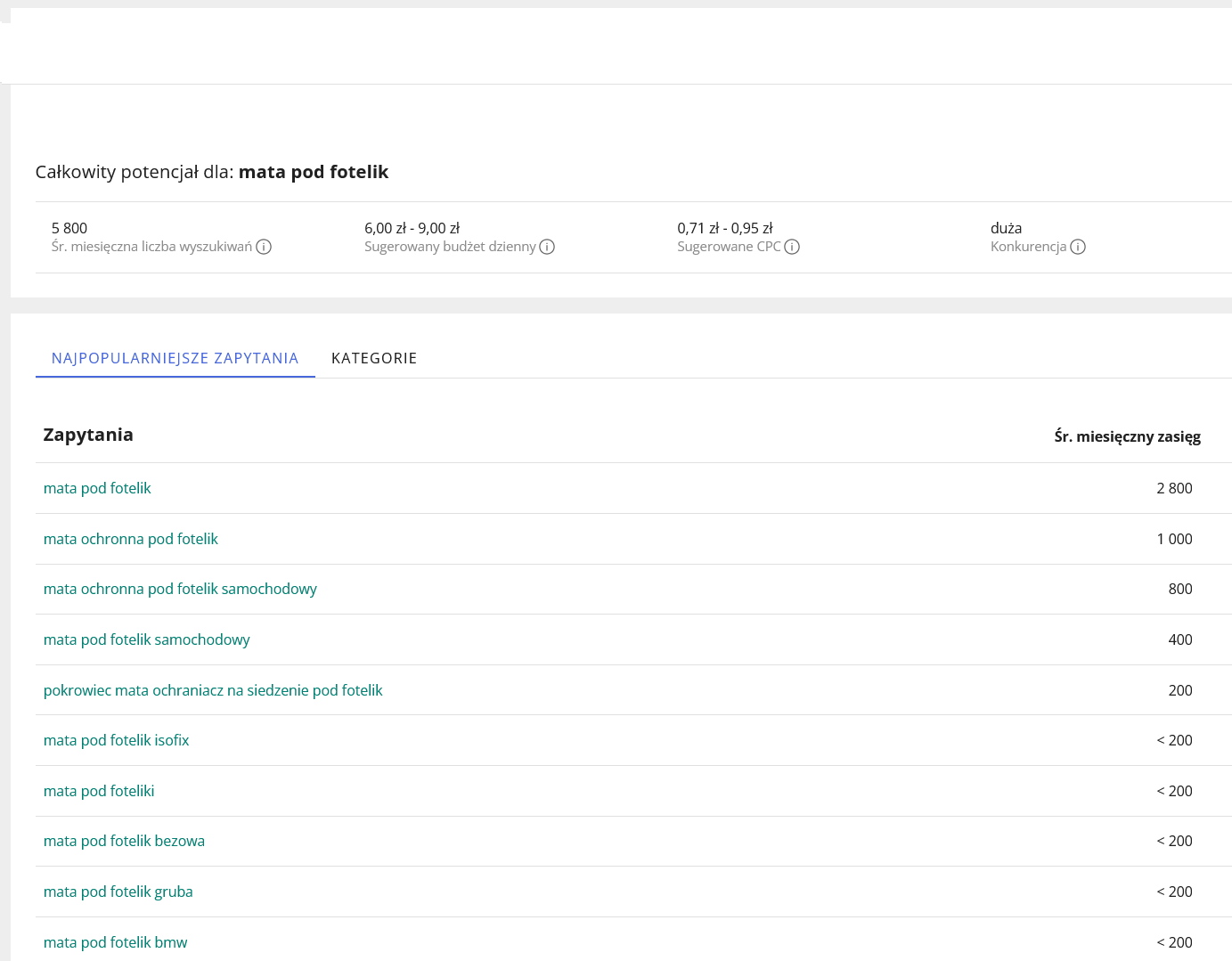Open the 'mata pod fotelik' query link
Viewport: 1232px width, 961px height.
click(x=97, y=488)
